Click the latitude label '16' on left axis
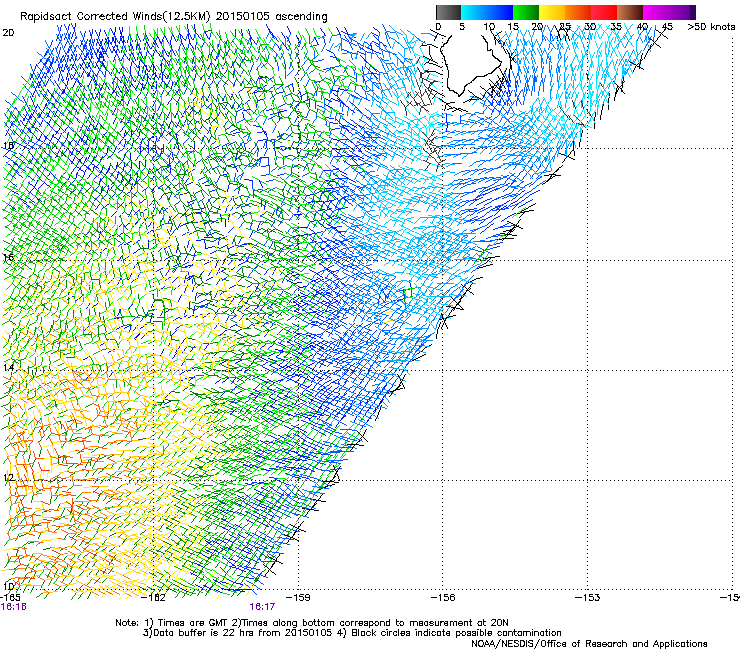740x650 pixels. point(8,257)
